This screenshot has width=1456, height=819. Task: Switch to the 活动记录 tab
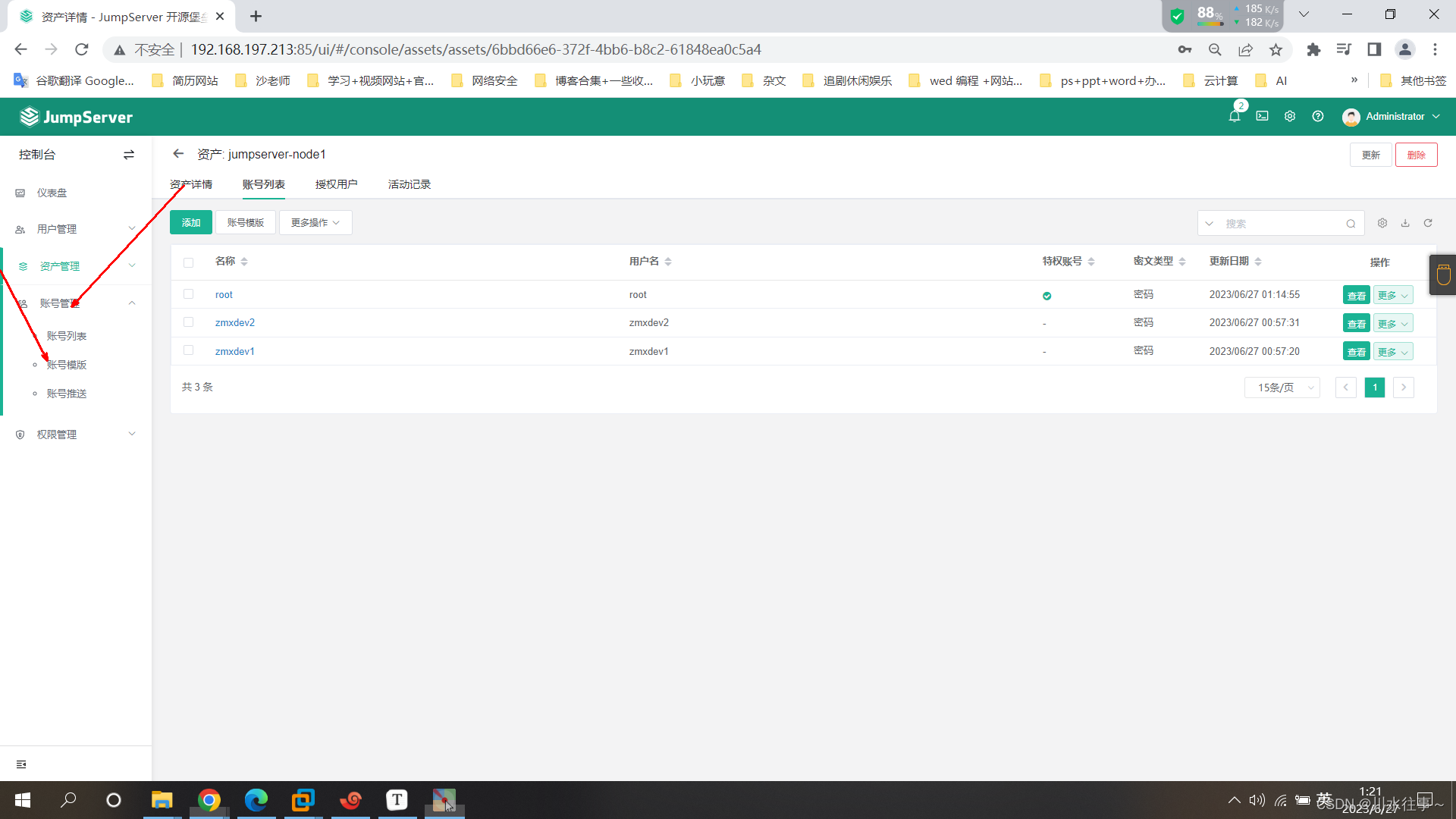pyautogui.click(x=409, y=184)
